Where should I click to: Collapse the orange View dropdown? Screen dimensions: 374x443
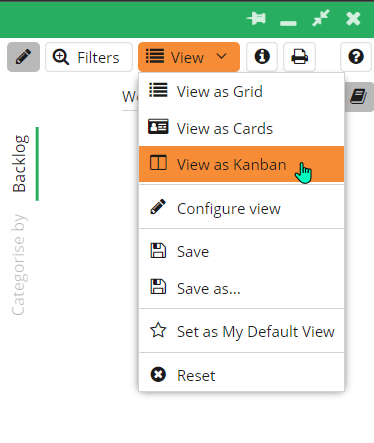(x=189, y=57)
